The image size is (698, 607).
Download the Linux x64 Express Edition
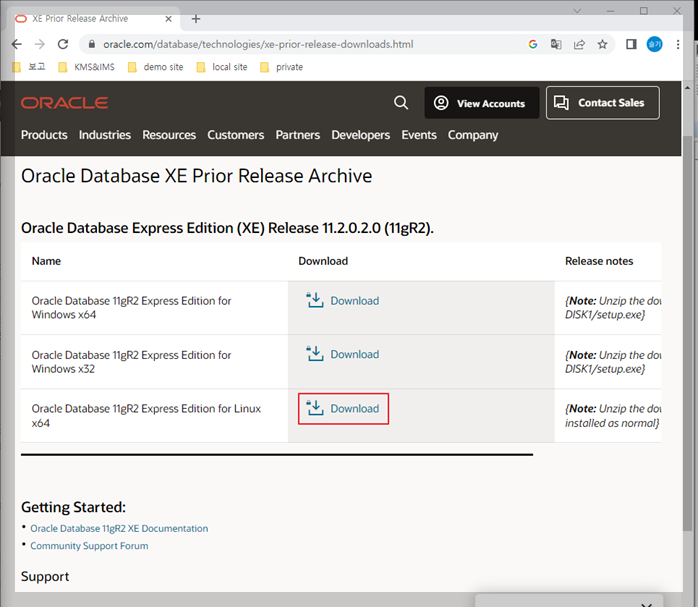pos(343,409)
